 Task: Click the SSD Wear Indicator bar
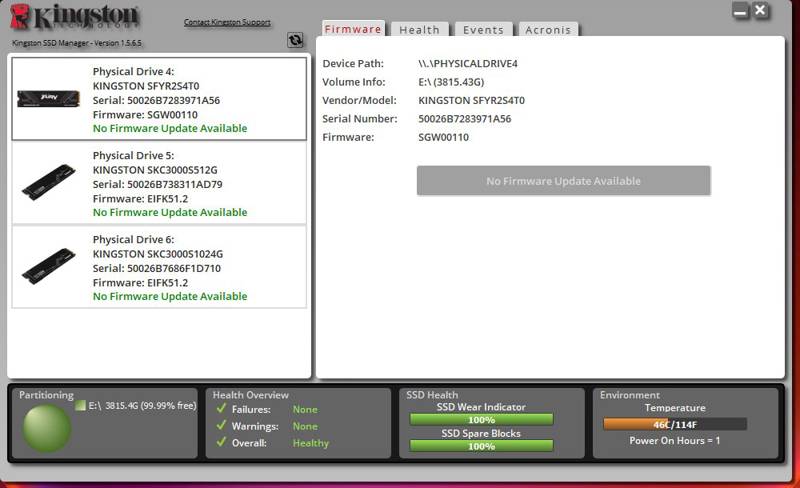coord(481,420)
